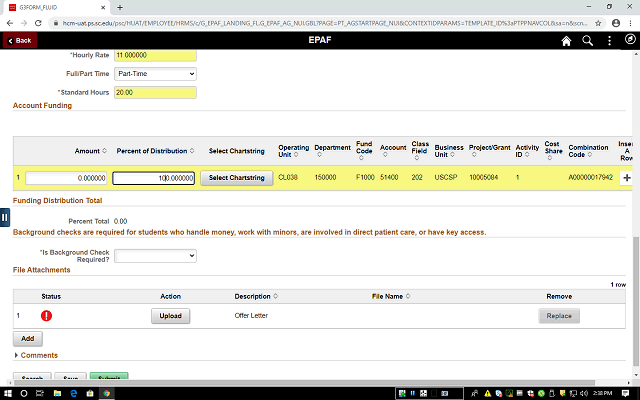The image size is (640, 400).
Task: Click the Operating Unit column header
Action: point(293,151)
